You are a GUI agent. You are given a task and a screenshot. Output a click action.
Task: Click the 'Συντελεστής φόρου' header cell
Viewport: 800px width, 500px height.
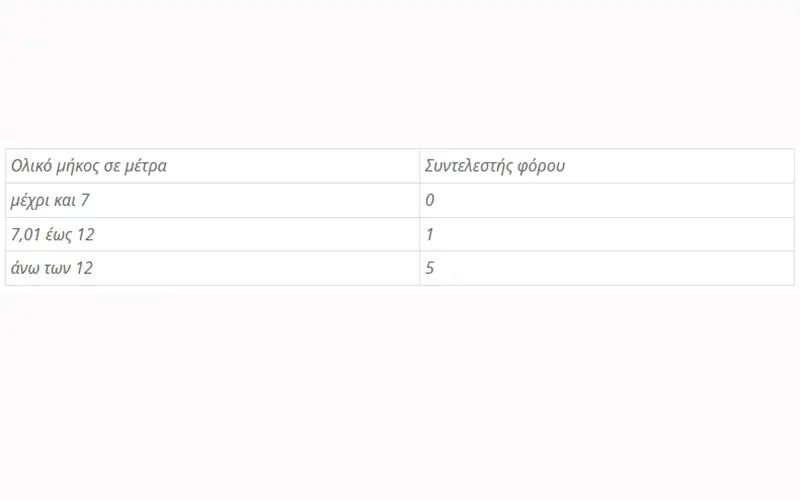(495, 166)
